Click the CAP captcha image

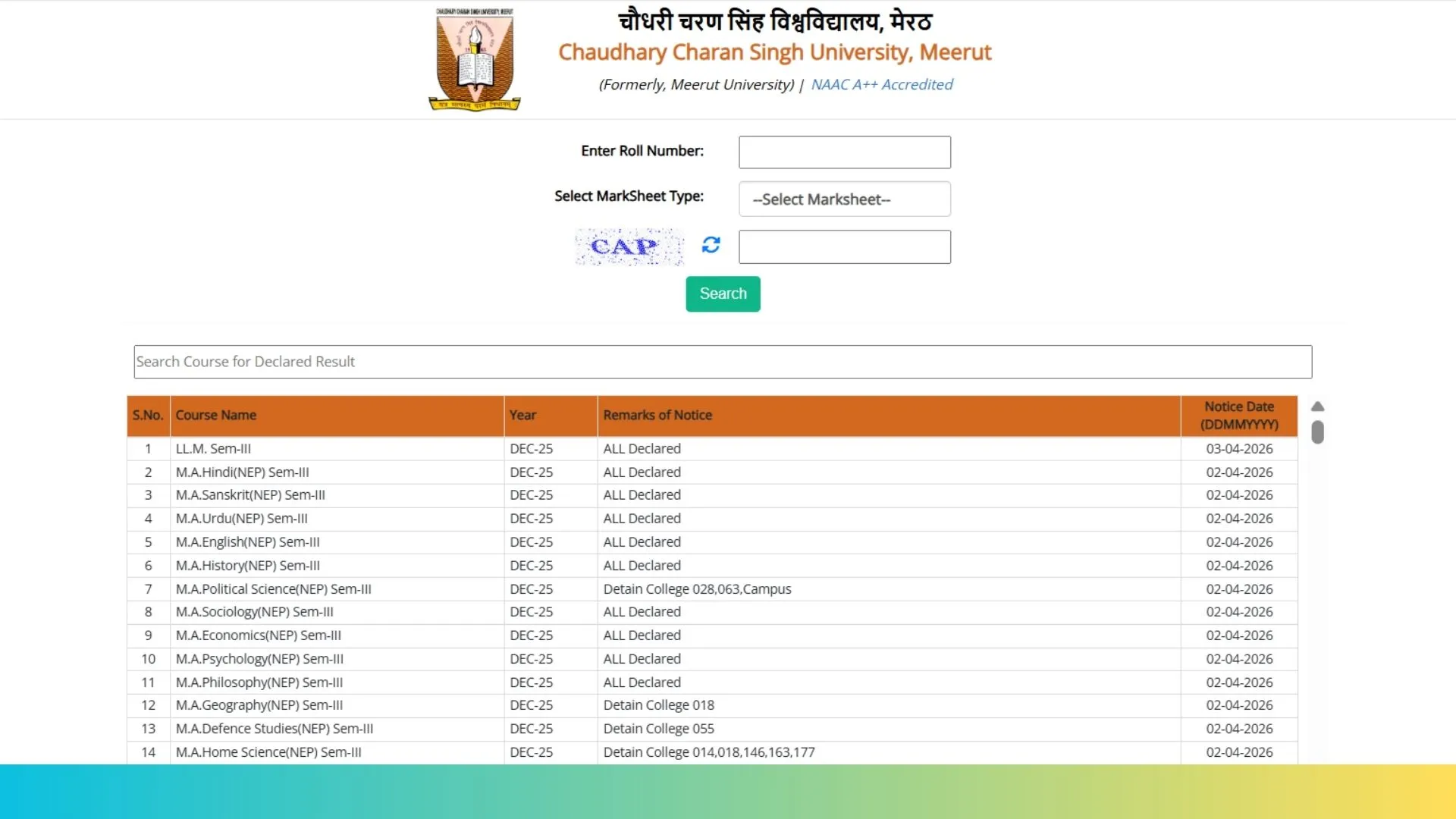[629, 247]
